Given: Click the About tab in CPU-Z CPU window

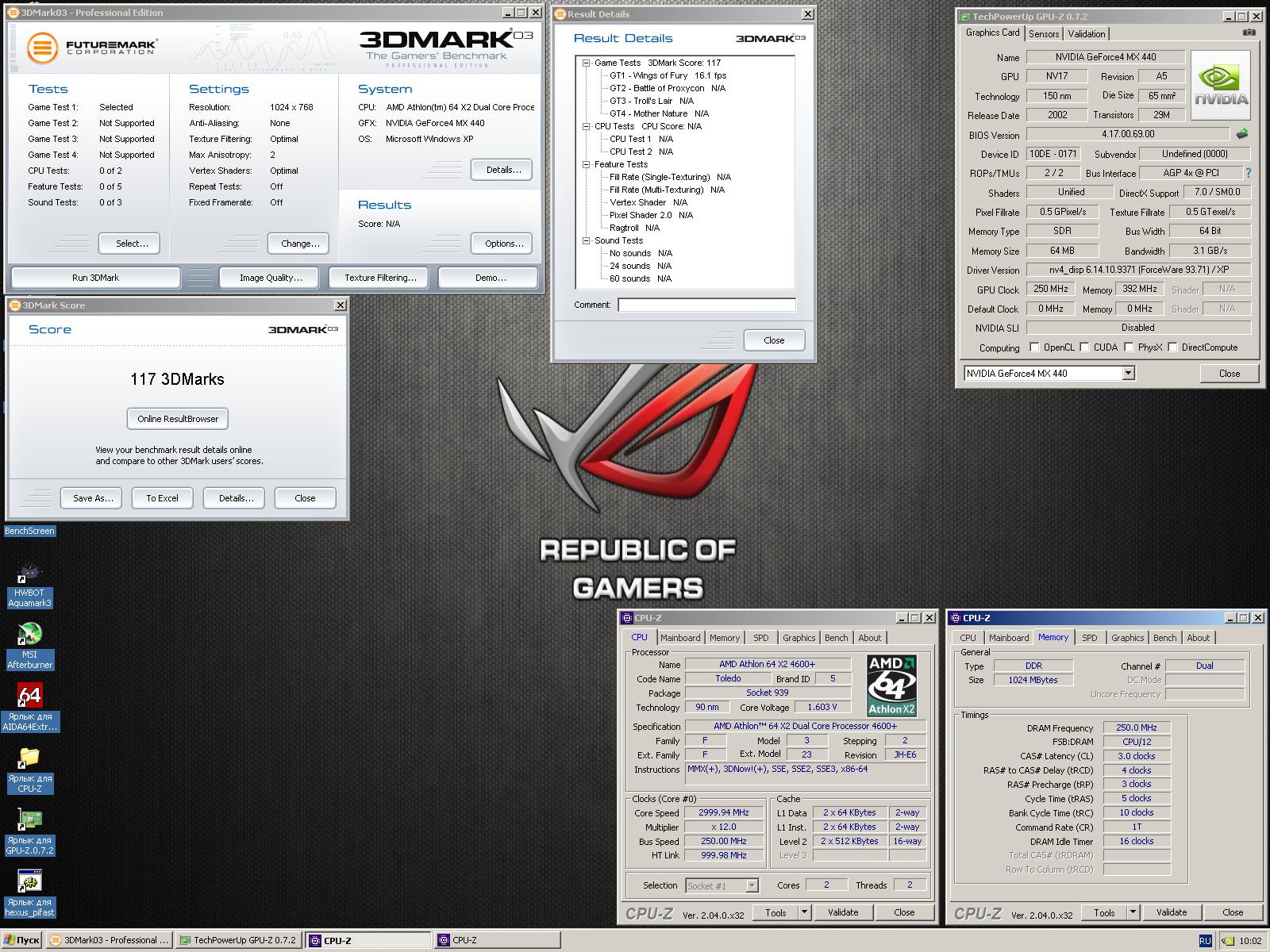Looking at the screenshot, I should click(x=869, y=638).
